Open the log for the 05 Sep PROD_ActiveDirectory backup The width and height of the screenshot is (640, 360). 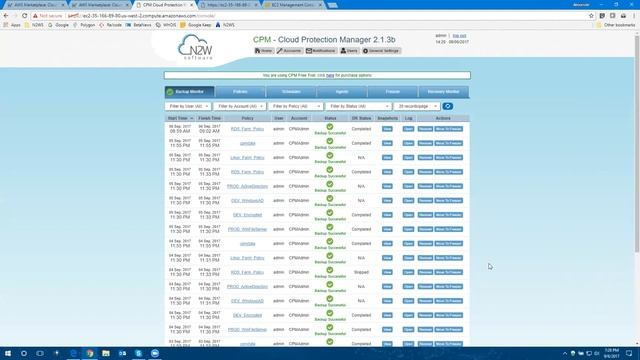coord(408,186)
